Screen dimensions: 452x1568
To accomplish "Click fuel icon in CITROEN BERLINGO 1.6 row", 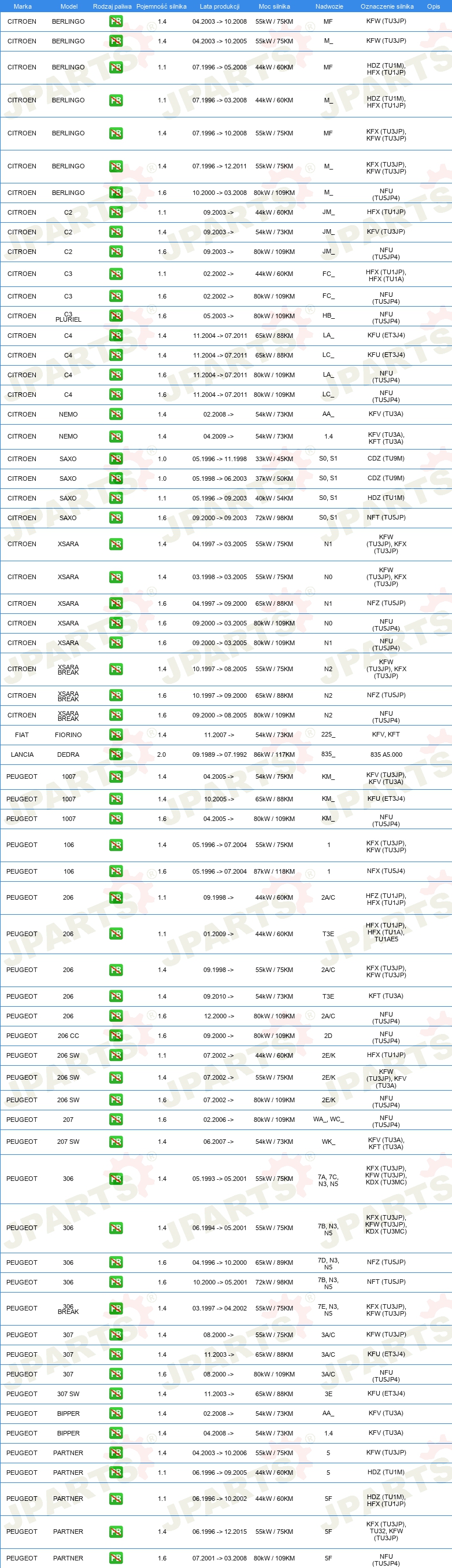I will coord(116,192).
